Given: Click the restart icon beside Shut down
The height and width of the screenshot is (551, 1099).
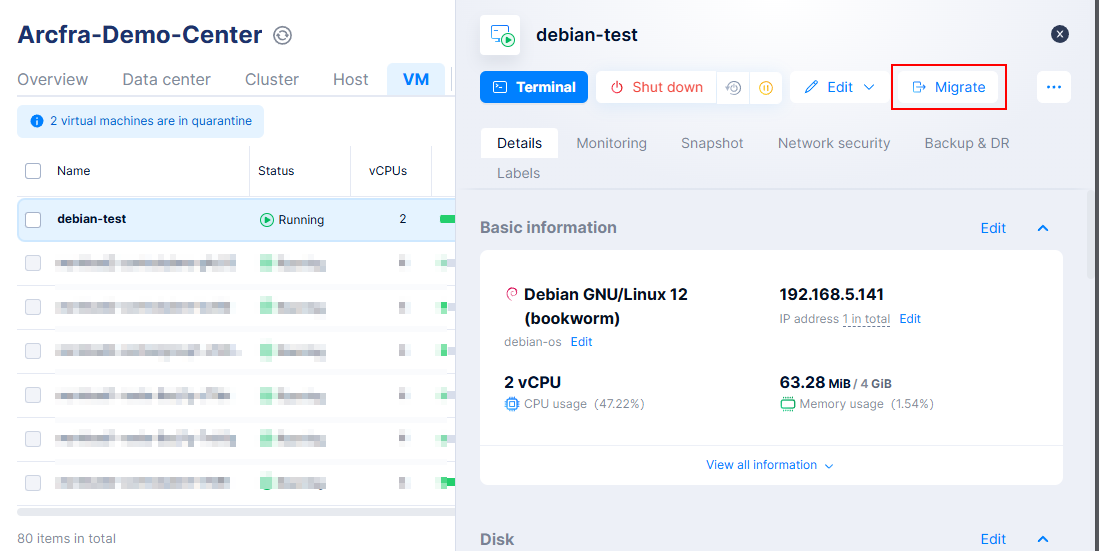Looking at the screenshot, I should (734, 87).
